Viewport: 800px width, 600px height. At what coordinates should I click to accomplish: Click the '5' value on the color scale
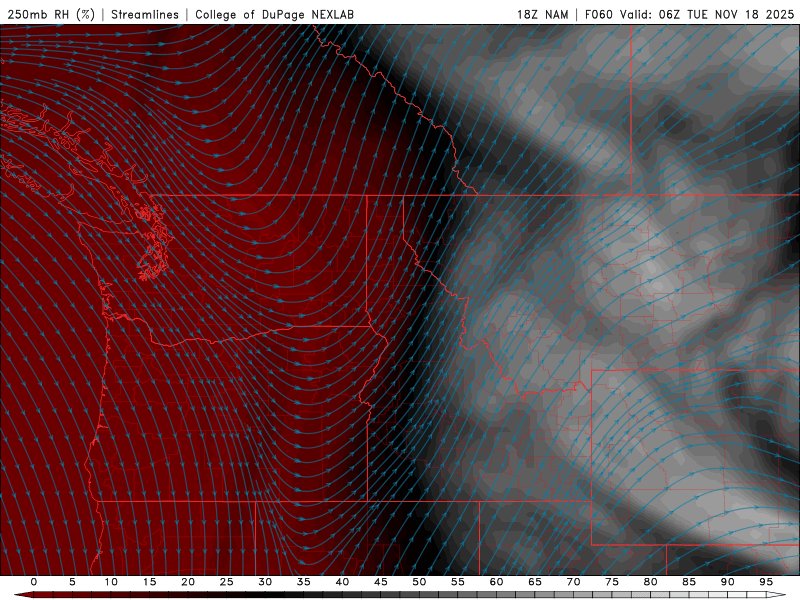(72, 582)
